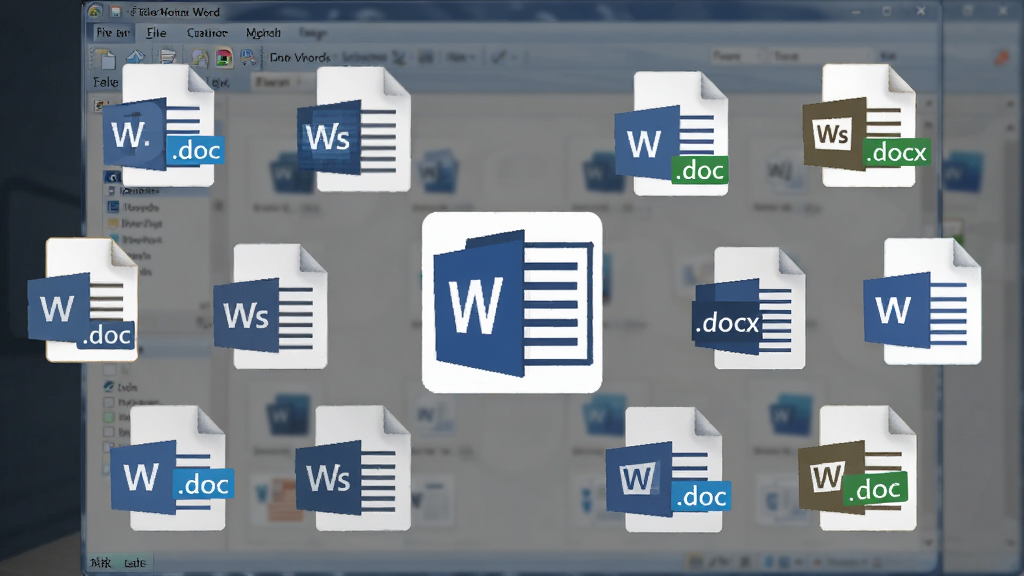Image resolution: width=1024 pixels, height=576 pixels.
Task: Open the blue W icon with green .doc badge
Action: point(672,134)
